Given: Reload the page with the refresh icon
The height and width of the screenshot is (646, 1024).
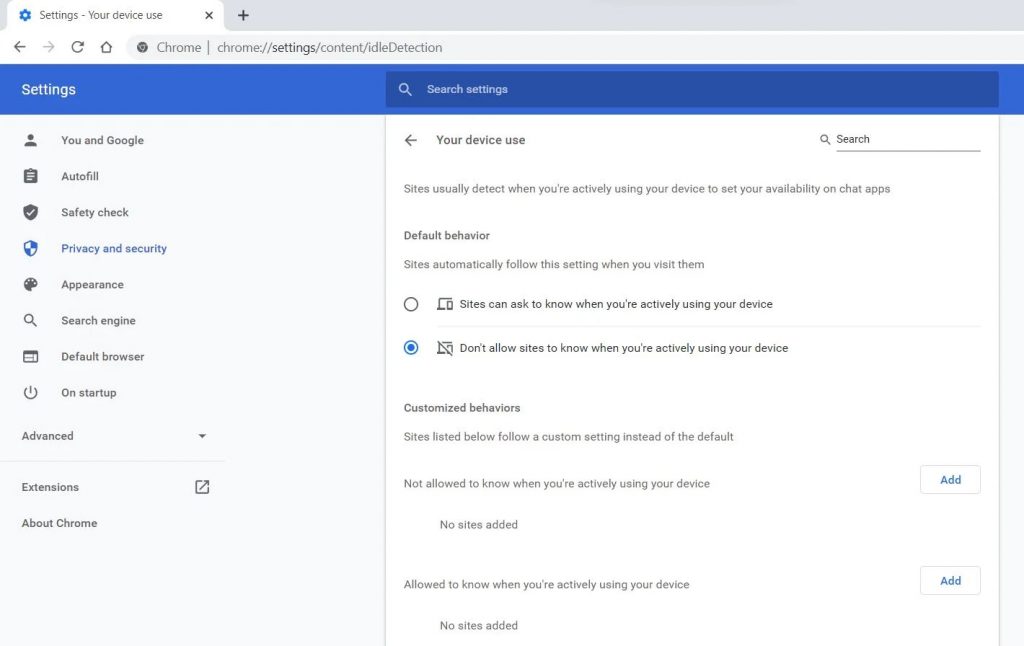Looking at the screenshot, I should tap(77, 47).
